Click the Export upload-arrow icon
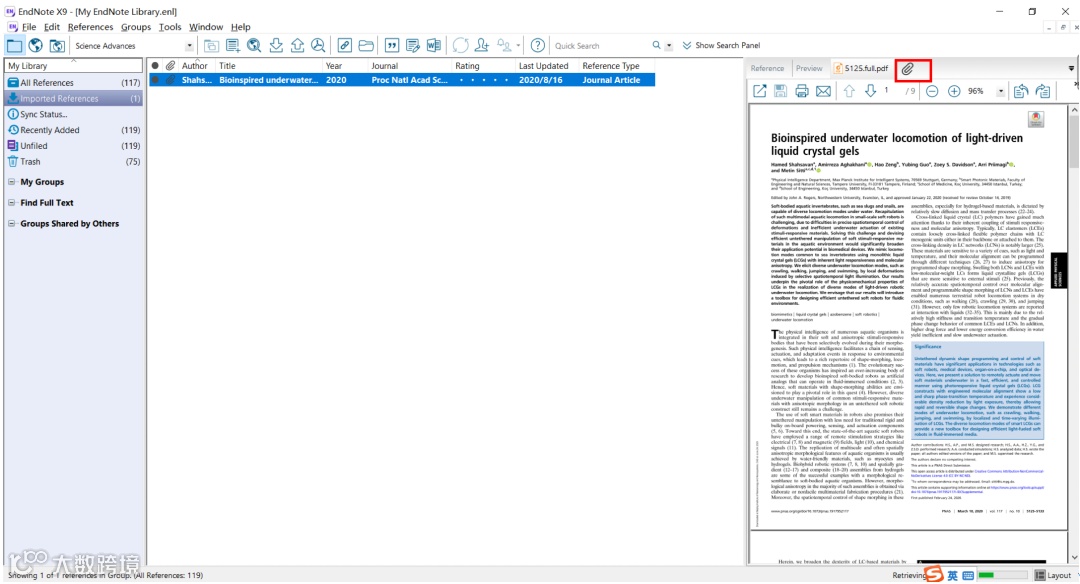 (298, 45)
